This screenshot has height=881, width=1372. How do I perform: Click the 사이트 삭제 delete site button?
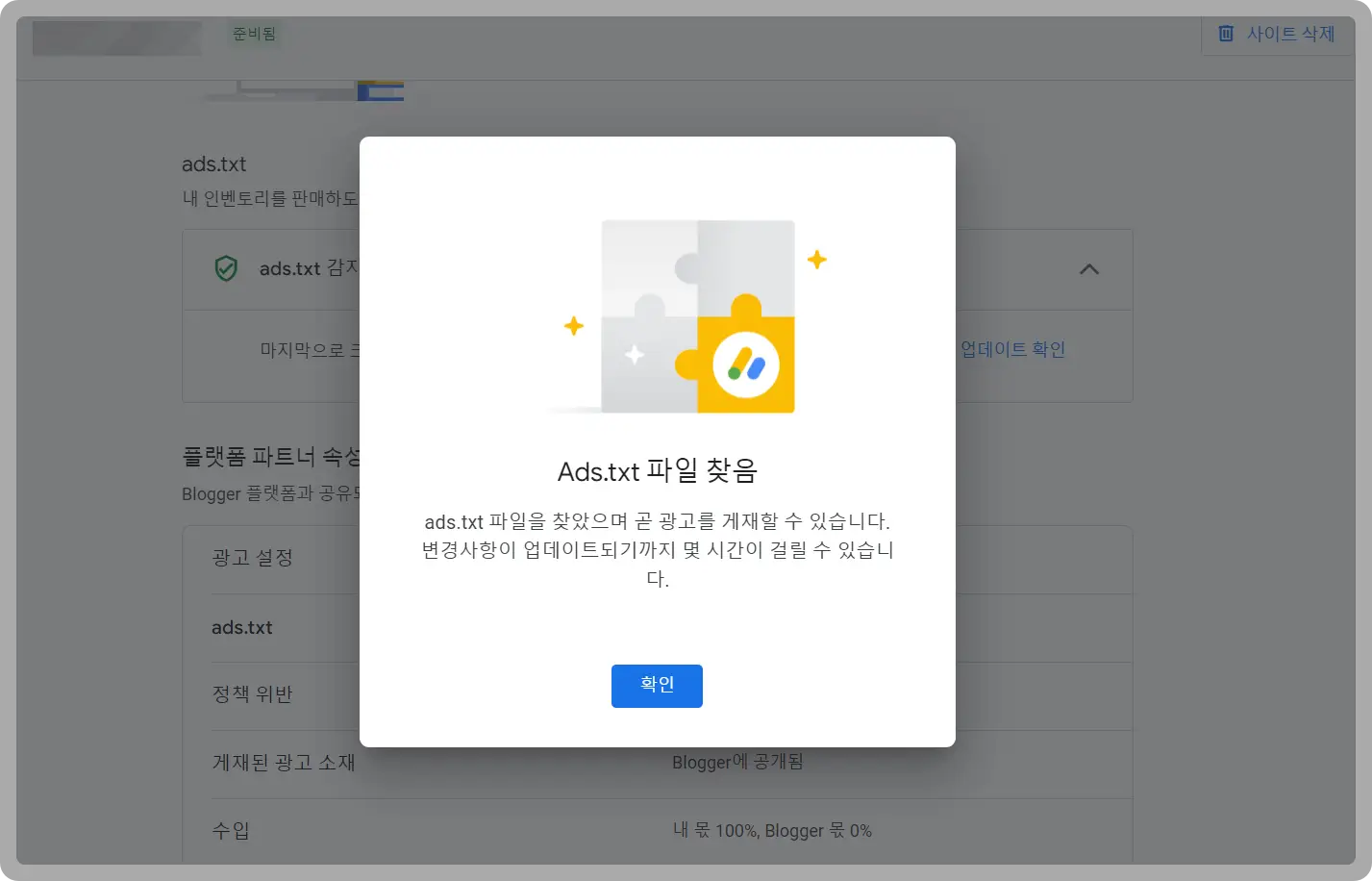(x=1278, y=35)
